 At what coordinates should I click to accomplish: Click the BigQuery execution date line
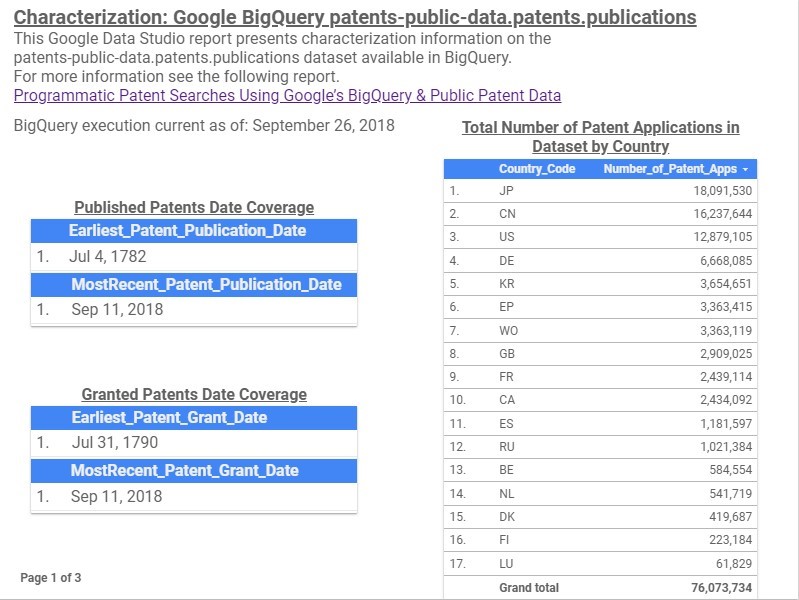click(204, 125)
